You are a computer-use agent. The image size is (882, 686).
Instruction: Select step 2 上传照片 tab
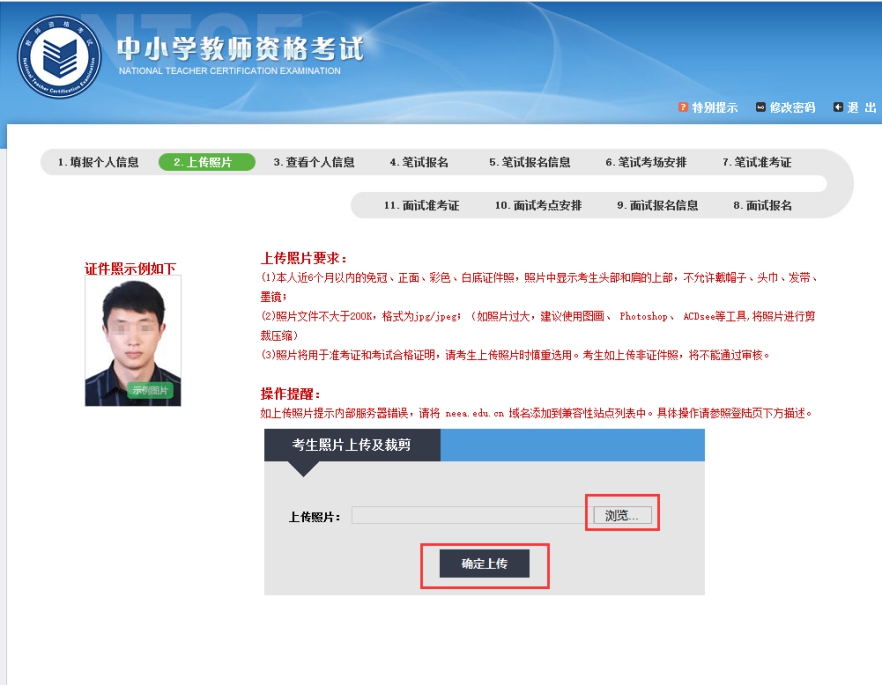(x=206, y=162)
